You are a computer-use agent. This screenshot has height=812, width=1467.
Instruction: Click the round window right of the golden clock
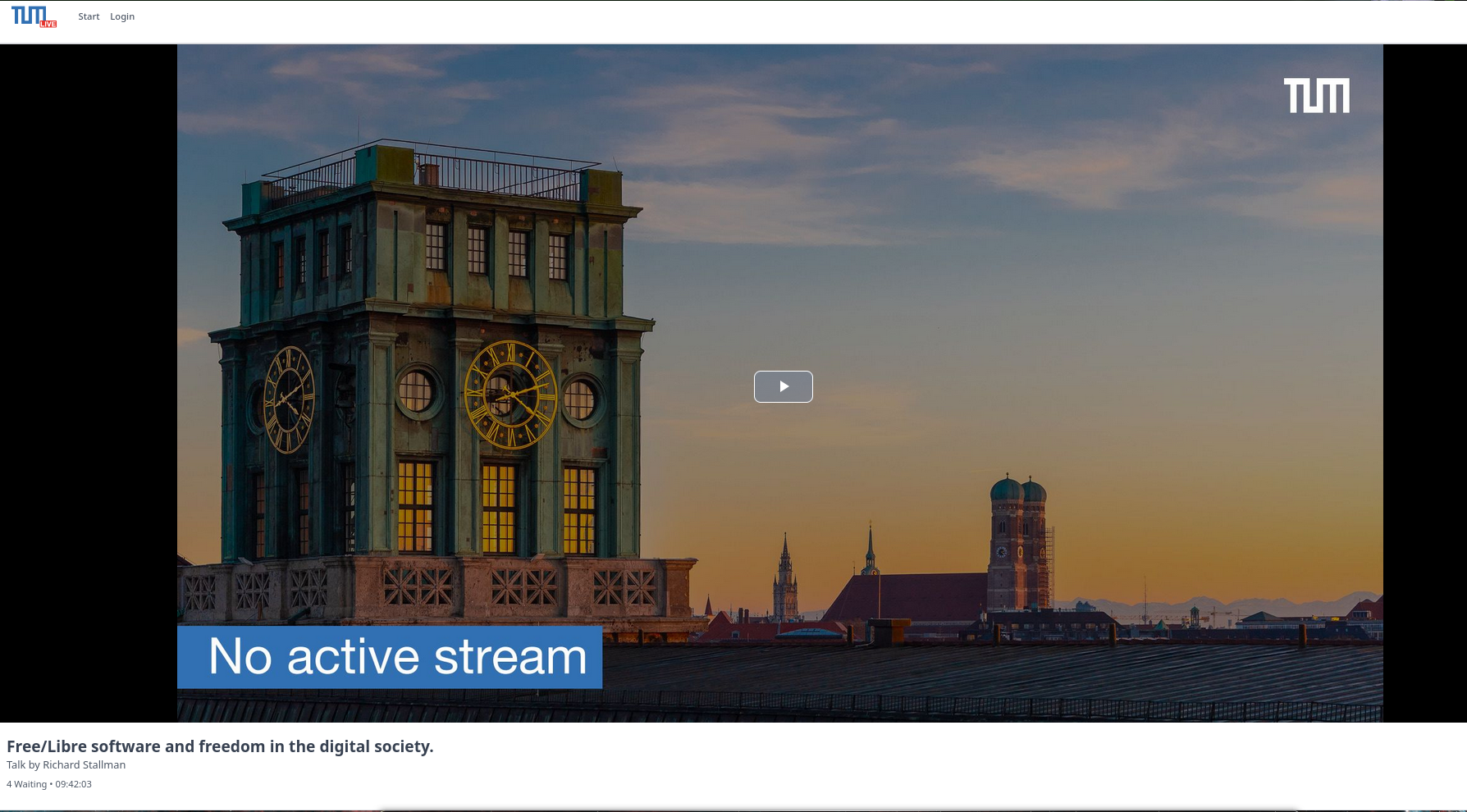tap(580, 399)
